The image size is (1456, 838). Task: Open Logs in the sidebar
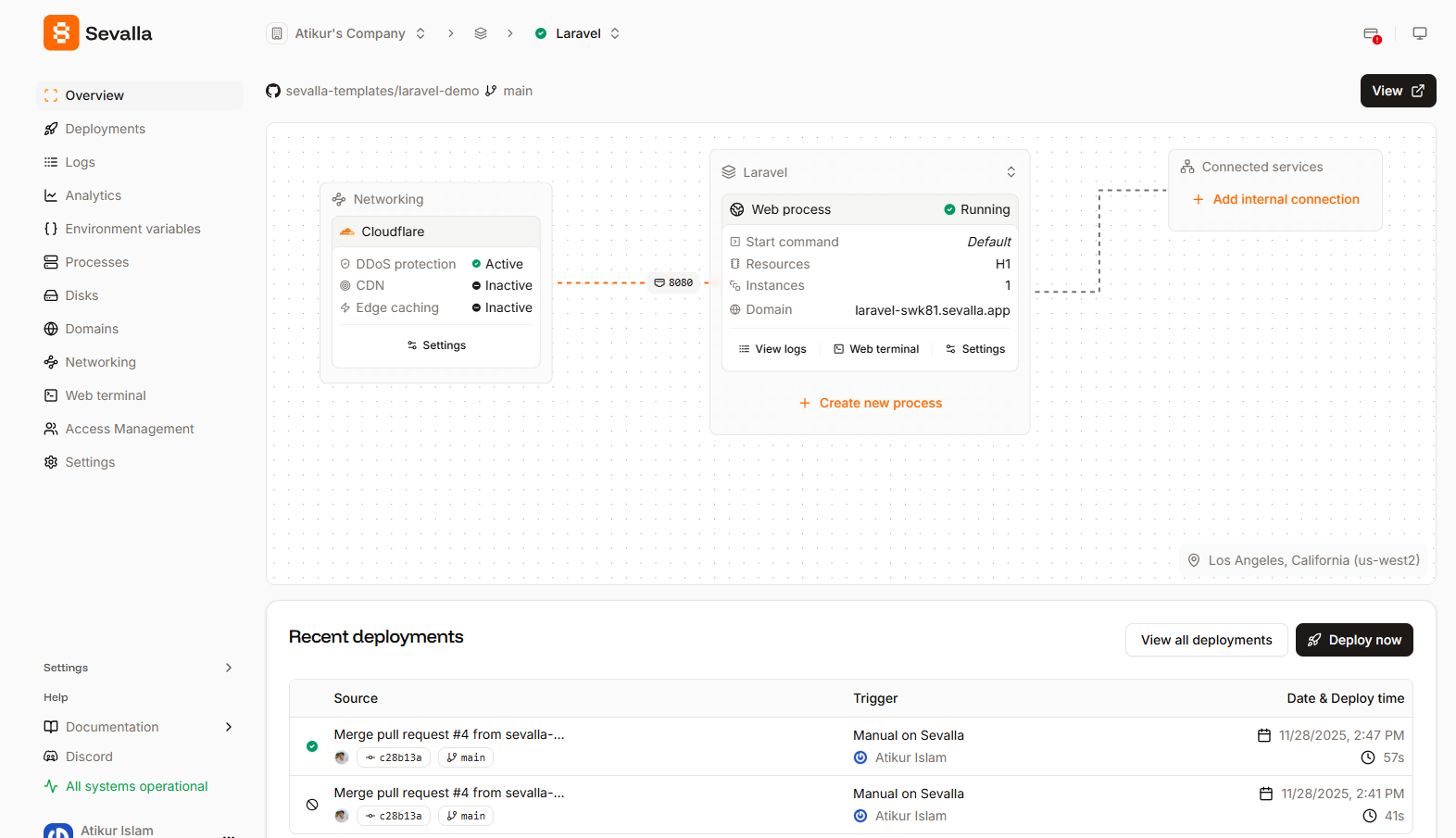[x=140, y=162]
